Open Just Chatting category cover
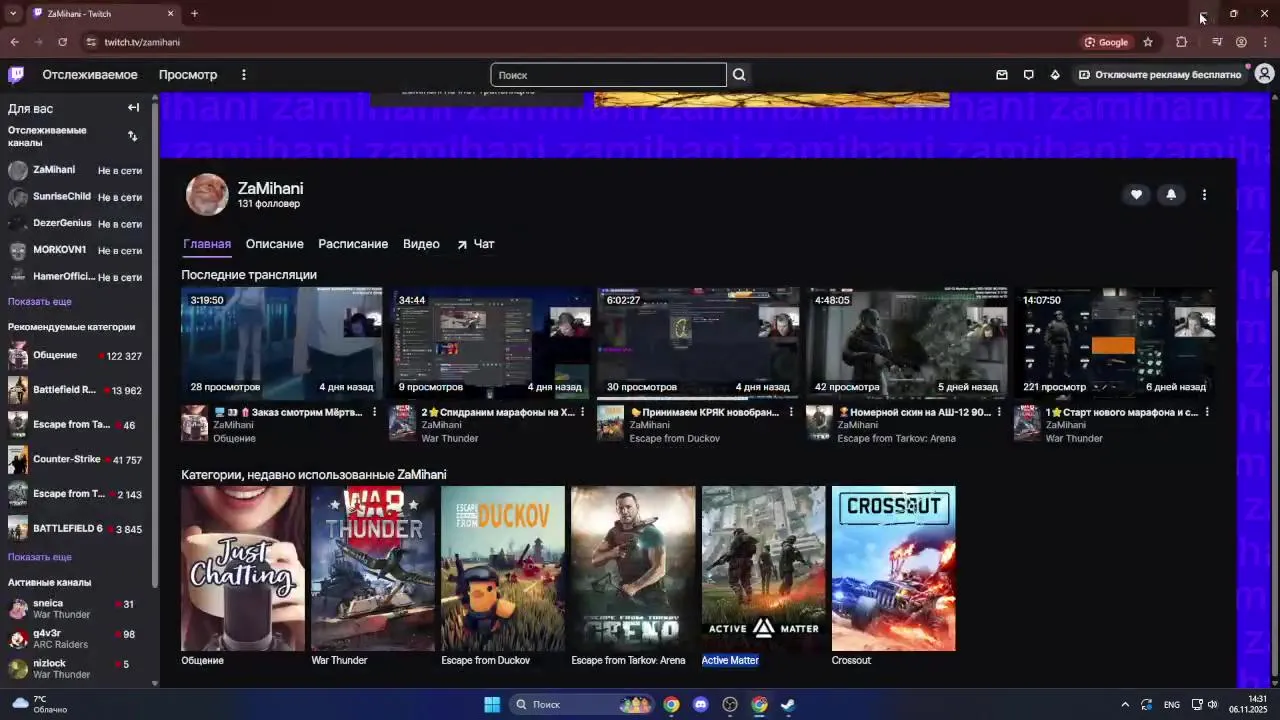This screenshot has width=1280, height=720. coord(243,568)
